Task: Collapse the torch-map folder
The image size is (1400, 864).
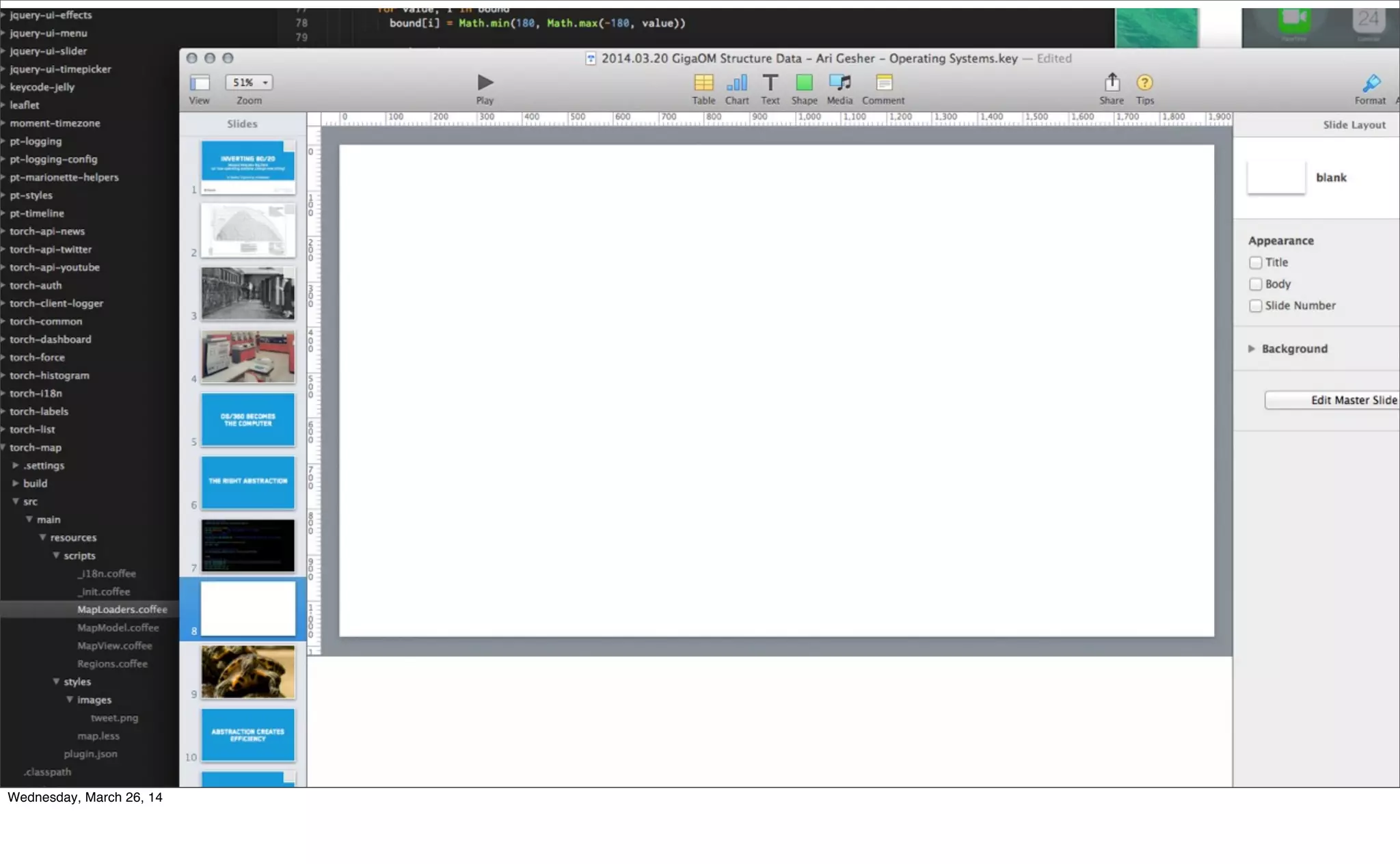Action: [x=4, y=447]
